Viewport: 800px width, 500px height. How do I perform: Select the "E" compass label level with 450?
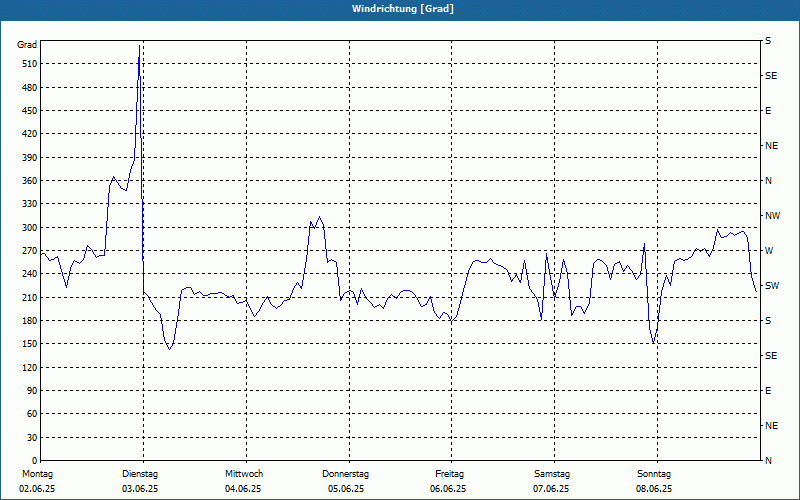point(768,111)
